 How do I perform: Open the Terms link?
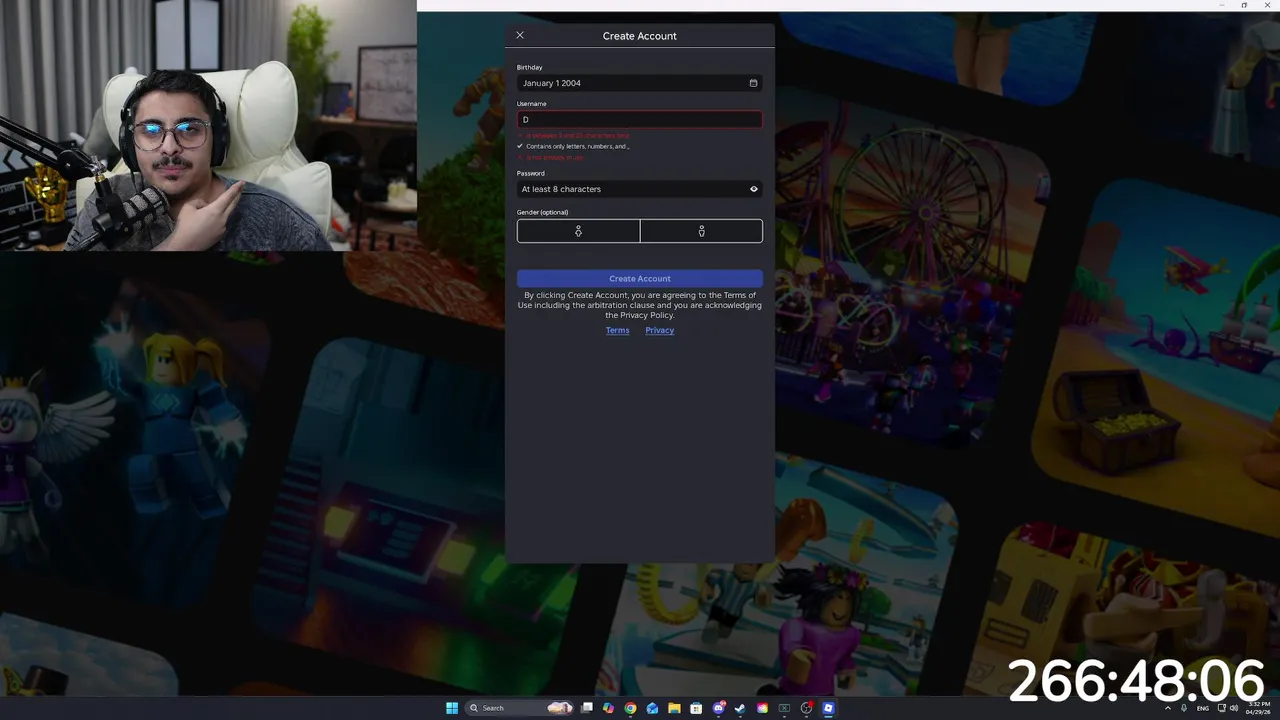click(617, 330)
